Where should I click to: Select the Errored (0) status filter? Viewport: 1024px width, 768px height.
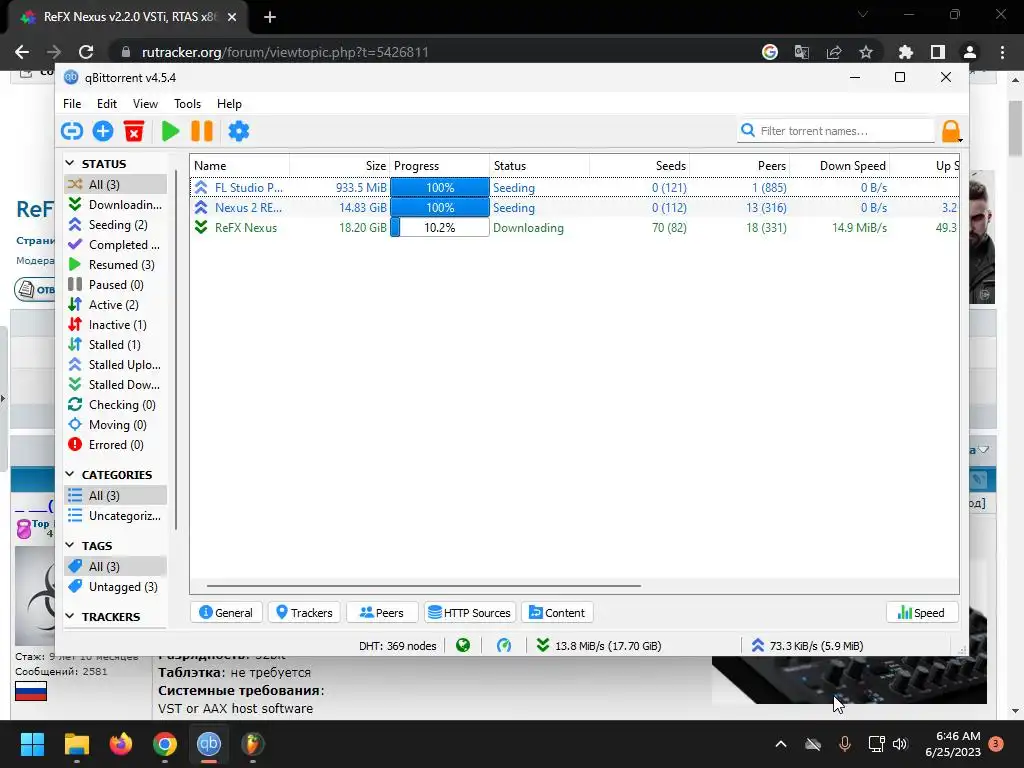[116, 445]
